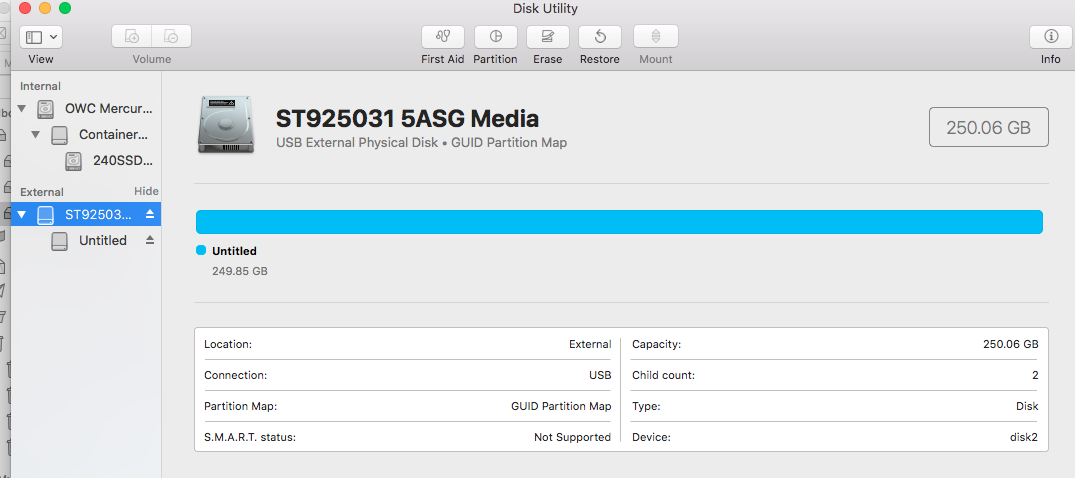Screen dimensions: 1075x478
Task: Click the Partition Map: label
Action: click(241, 406)
